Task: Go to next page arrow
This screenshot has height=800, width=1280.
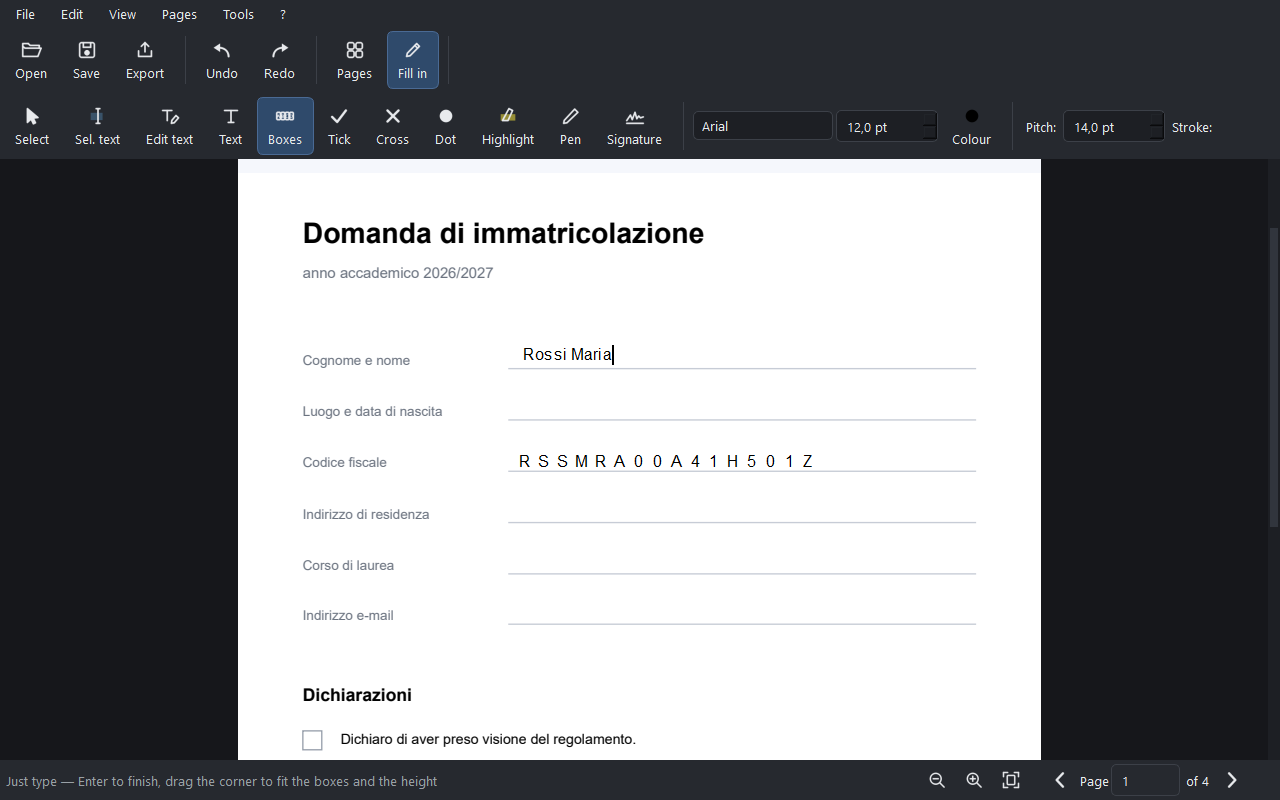Action: (x=1232, y=780)
